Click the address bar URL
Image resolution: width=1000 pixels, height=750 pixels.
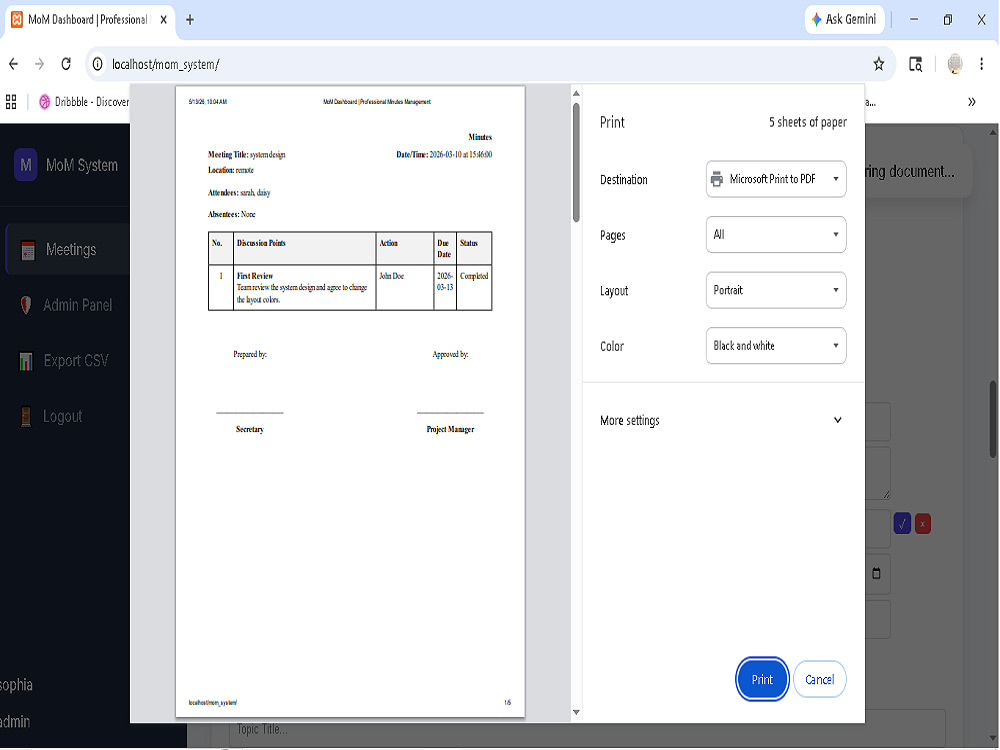(166, 64)
